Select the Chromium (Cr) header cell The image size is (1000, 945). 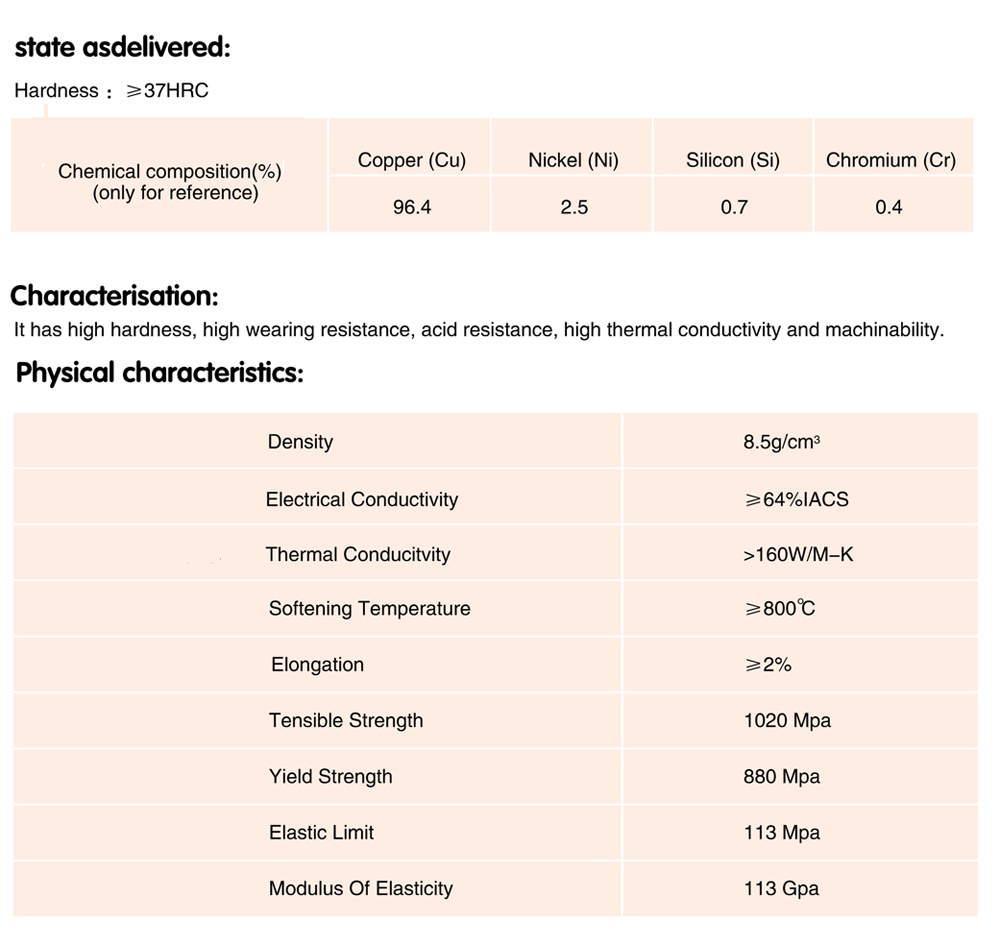click(891, 160)
